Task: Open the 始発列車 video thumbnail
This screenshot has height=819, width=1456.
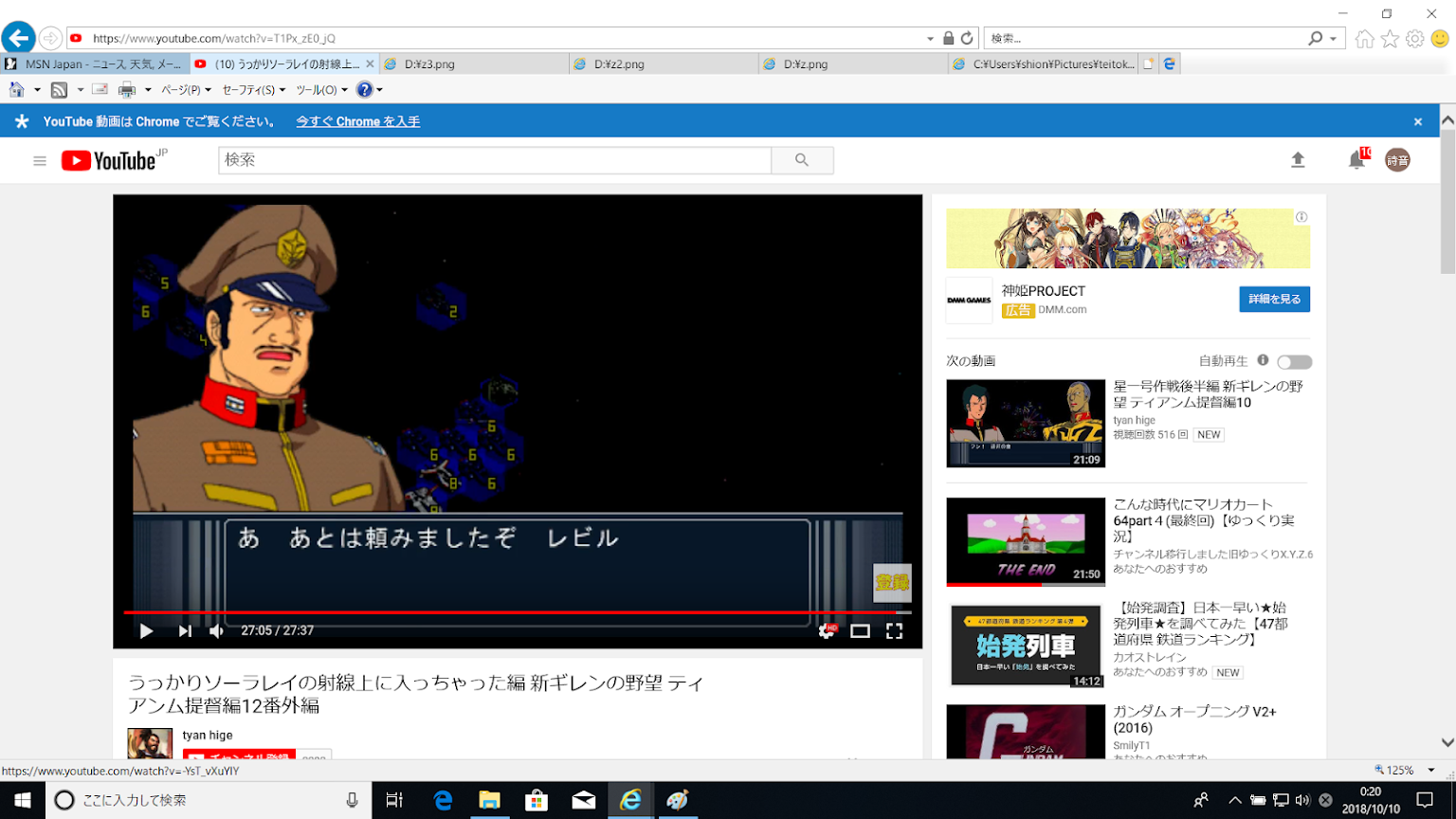Action: point(1026,645)
